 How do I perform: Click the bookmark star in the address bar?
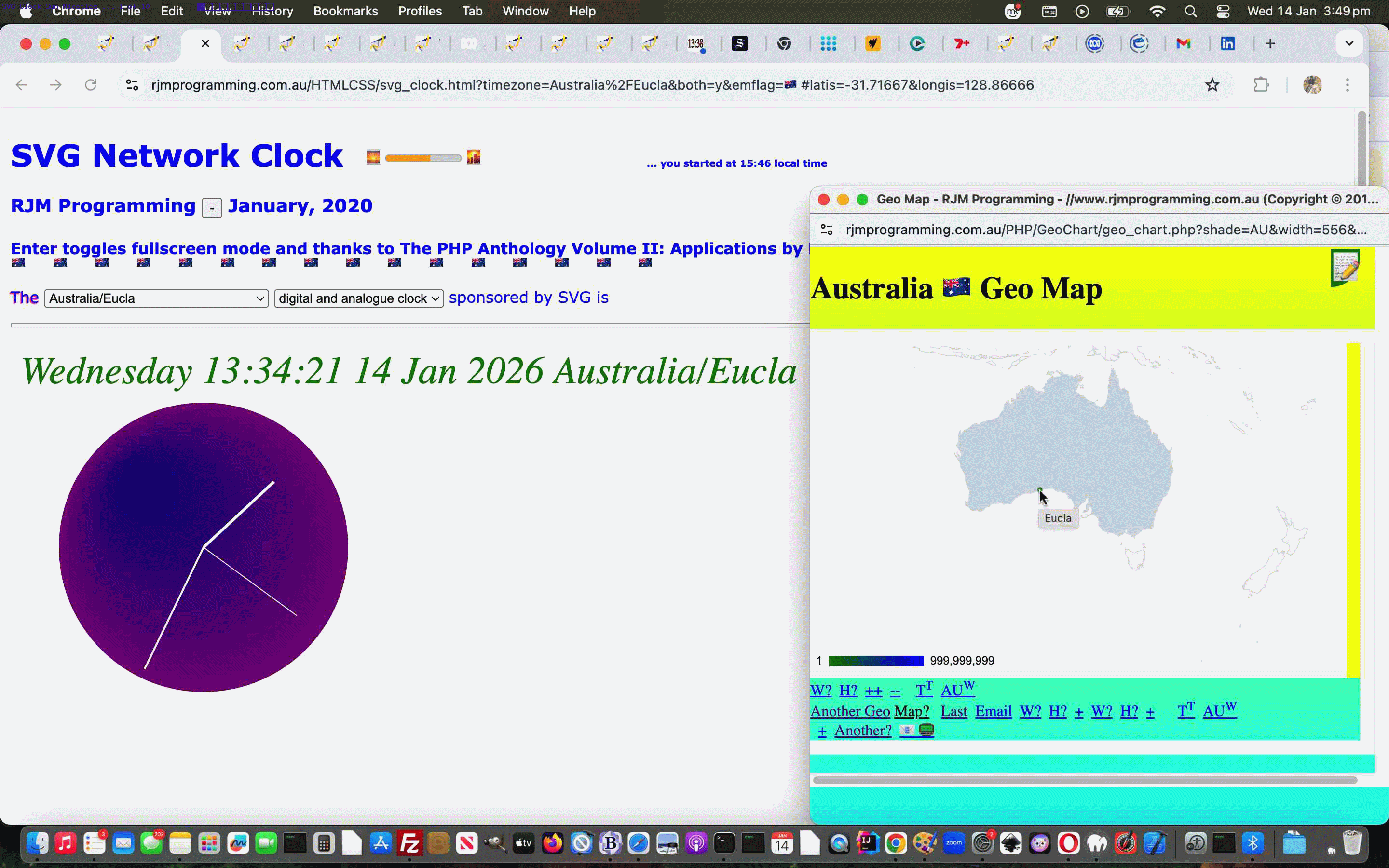pos(1213,84)
